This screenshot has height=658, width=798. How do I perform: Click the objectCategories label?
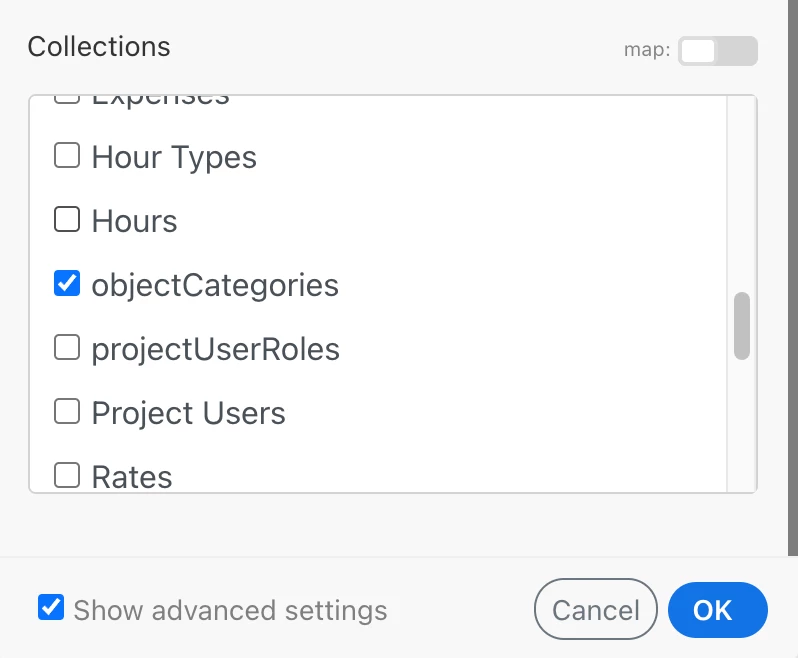click(x=215, y=285)
